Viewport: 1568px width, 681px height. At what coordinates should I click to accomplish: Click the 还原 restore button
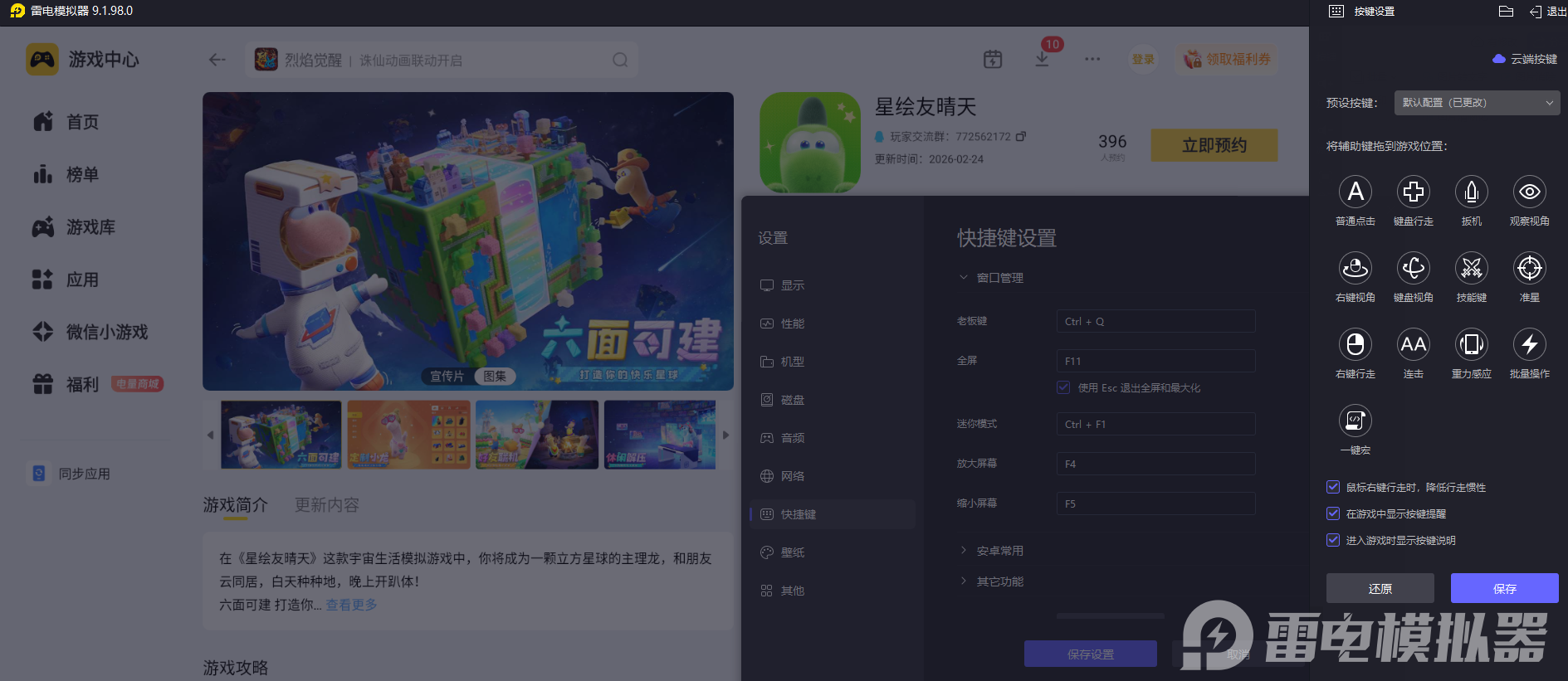tap(1380, 588)
